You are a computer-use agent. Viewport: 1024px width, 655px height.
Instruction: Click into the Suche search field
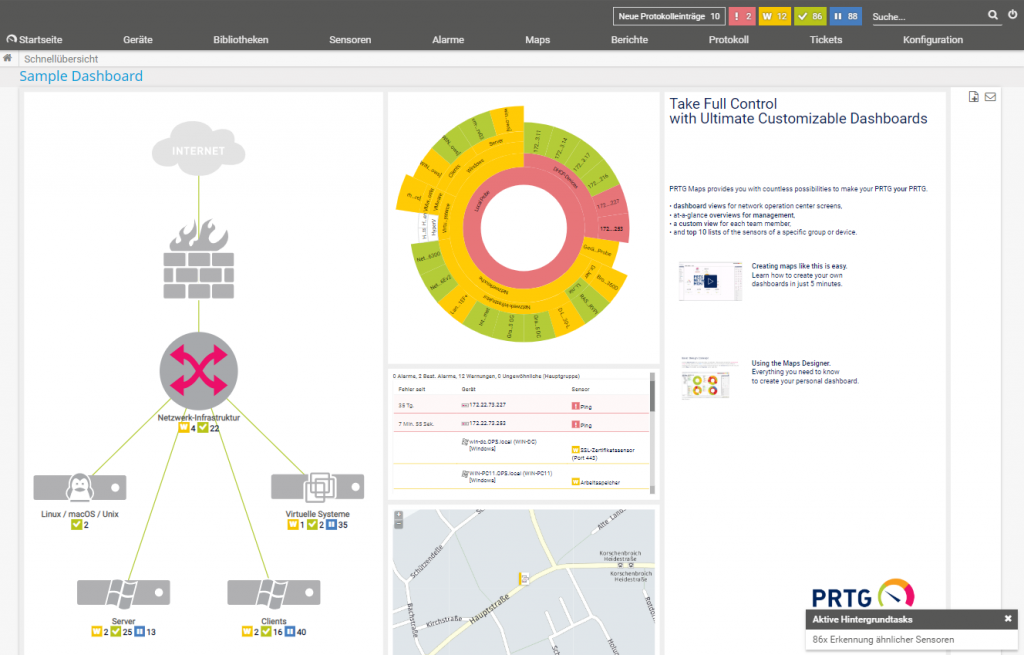pyautogui.click(x=925, y=17)
